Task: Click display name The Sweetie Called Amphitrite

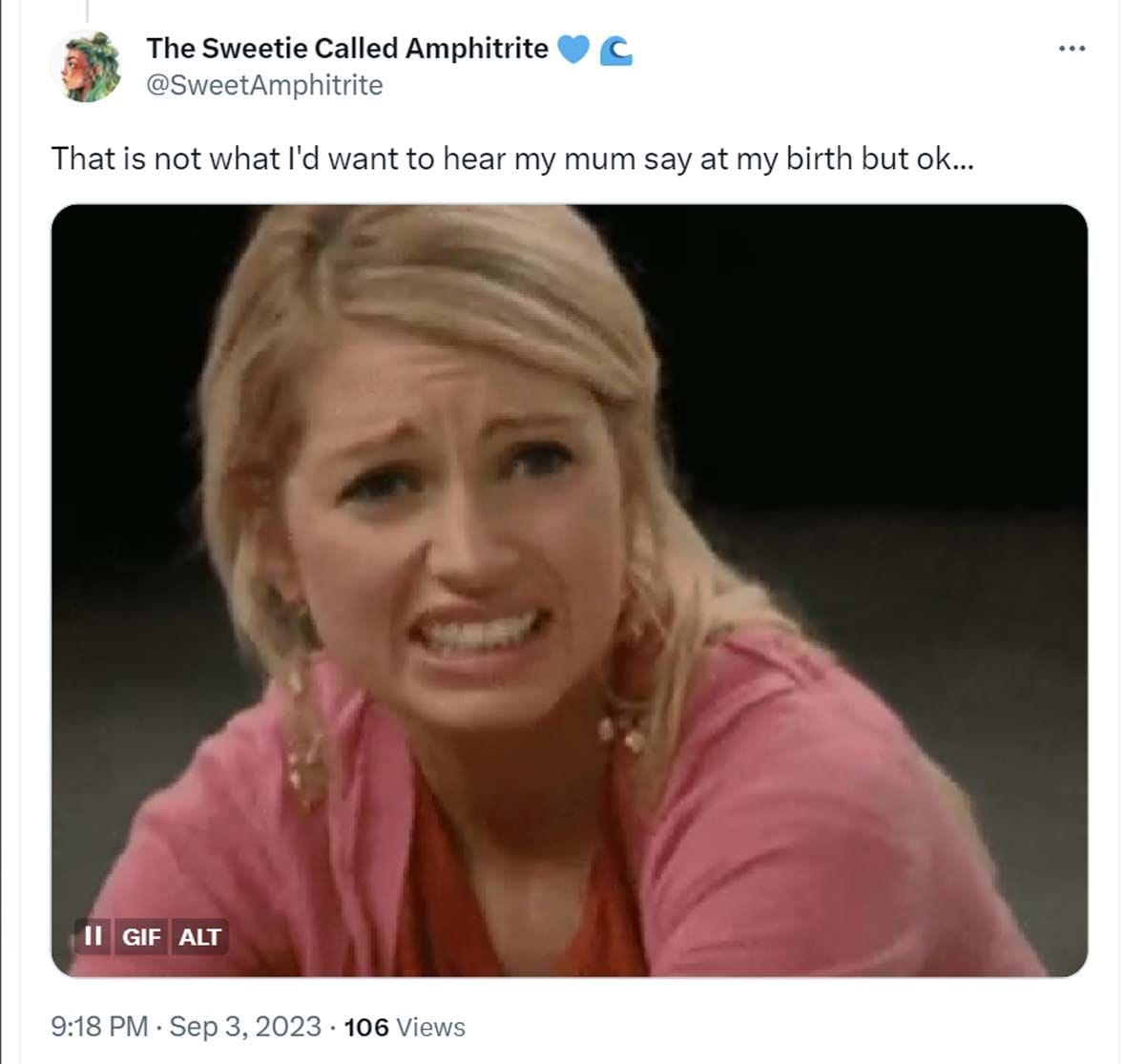Action: [x=347, y=48]
